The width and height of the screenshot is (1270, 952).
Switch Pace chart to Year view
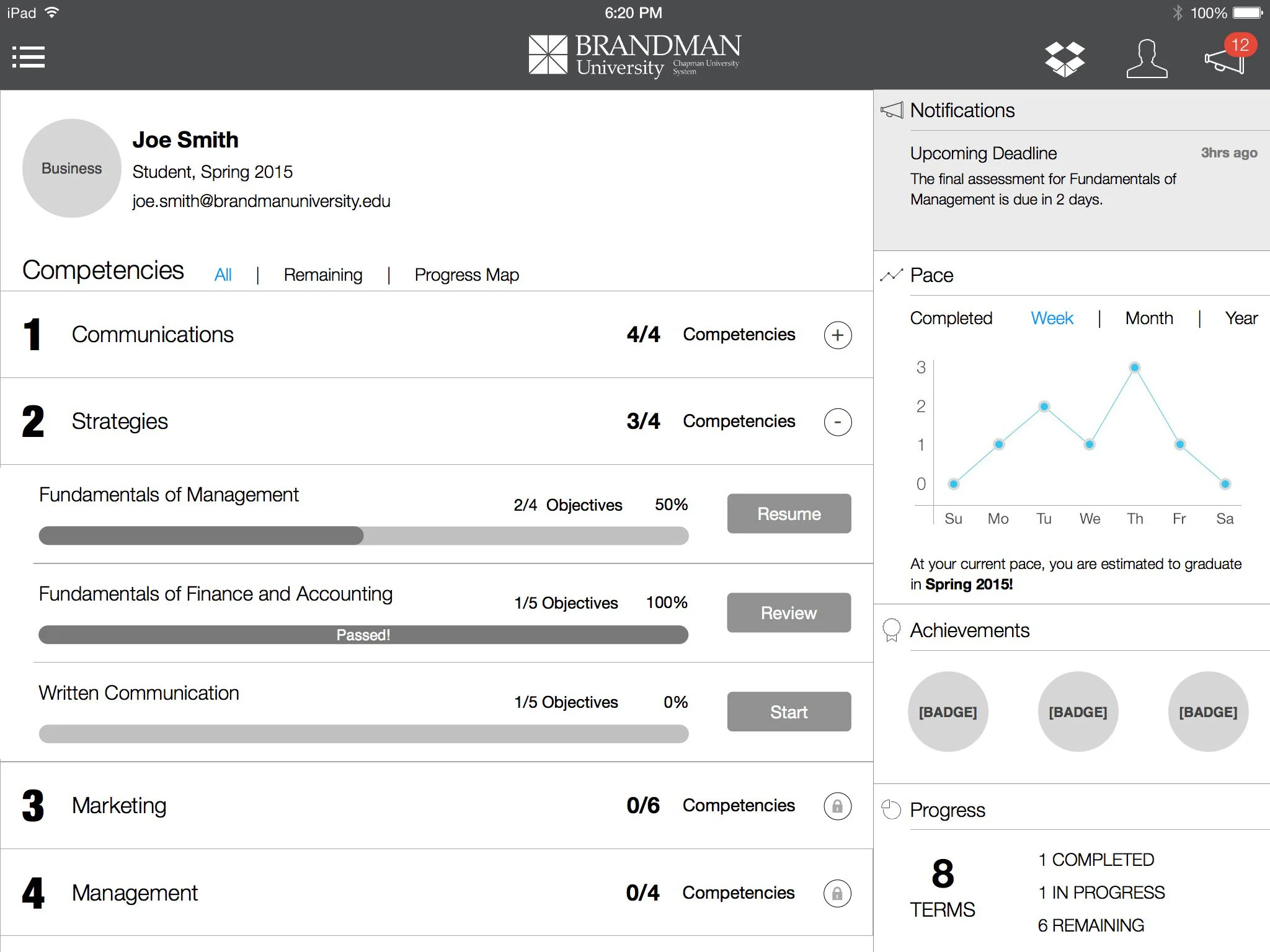click(1241, 319)
